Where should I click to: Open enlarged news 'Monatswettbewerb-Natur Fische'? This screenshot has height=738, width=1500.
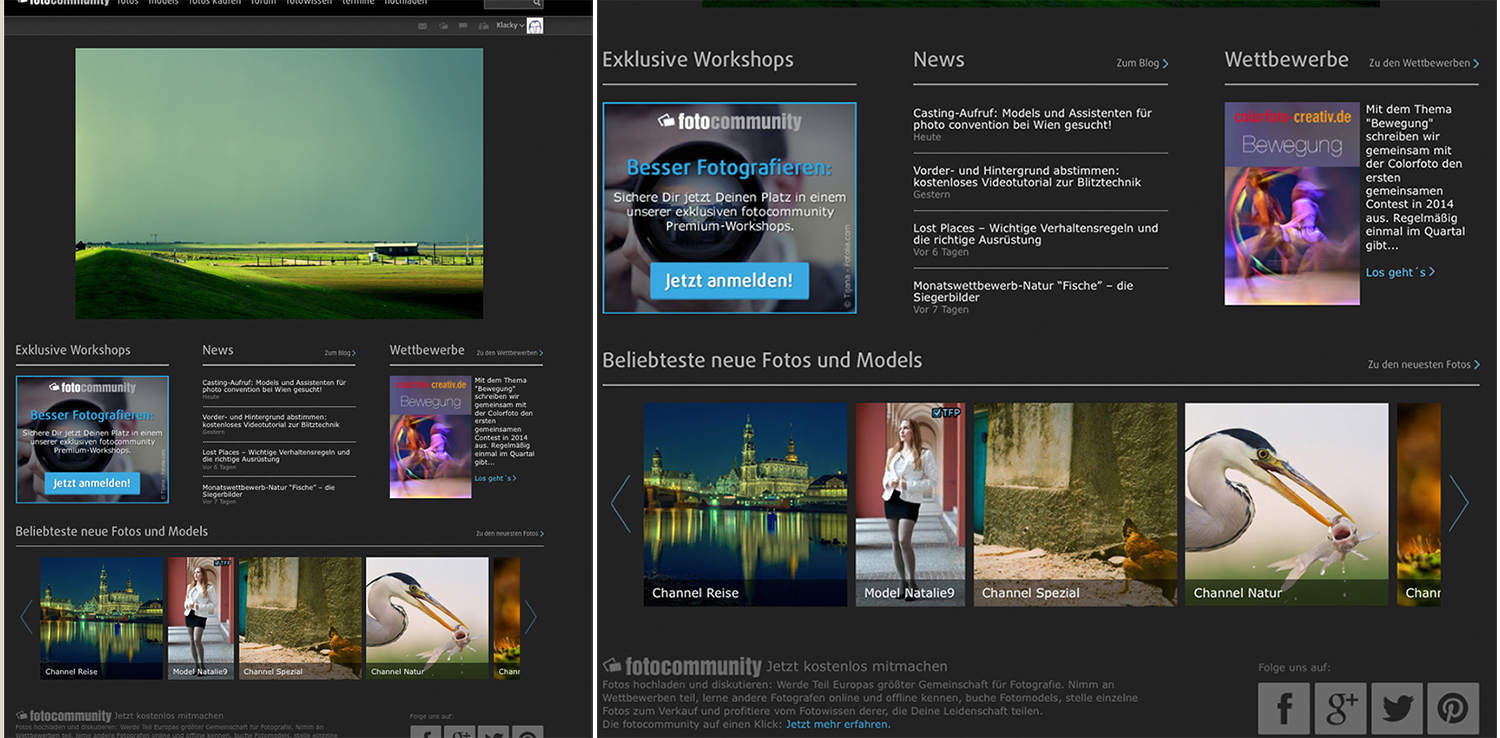[x=1023, y=291]
